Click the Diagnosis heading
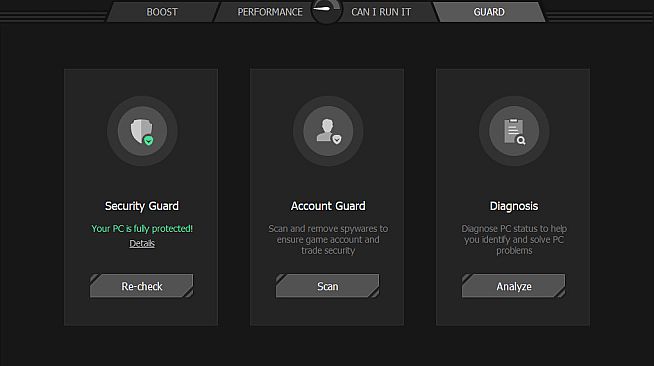 pyautogui.click(x=514, y=206)
